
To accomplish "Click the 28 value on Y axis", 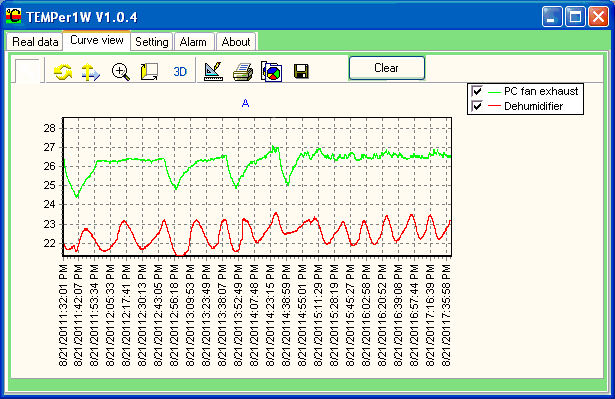I will click(x=50, y=128).
